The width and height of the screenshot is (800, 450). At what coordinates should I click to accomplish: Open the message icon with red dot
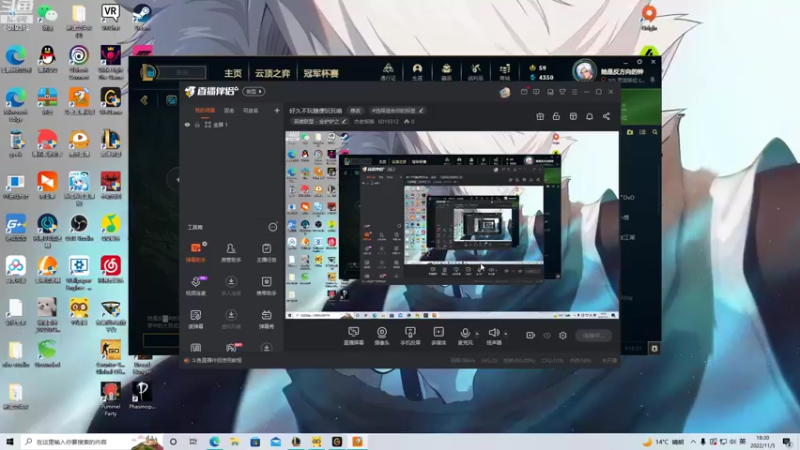[524, 92]
